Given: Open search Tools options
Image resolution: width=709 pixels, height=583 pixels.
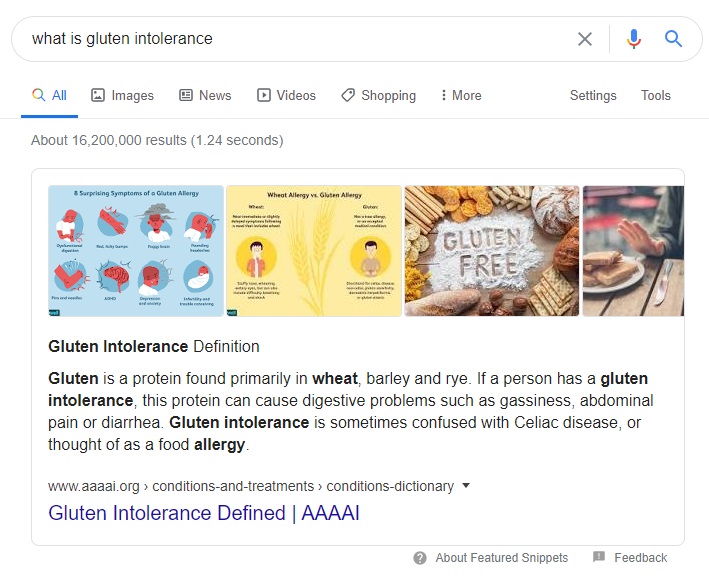Looking at the screenshot, I should [x=656, y=95].
